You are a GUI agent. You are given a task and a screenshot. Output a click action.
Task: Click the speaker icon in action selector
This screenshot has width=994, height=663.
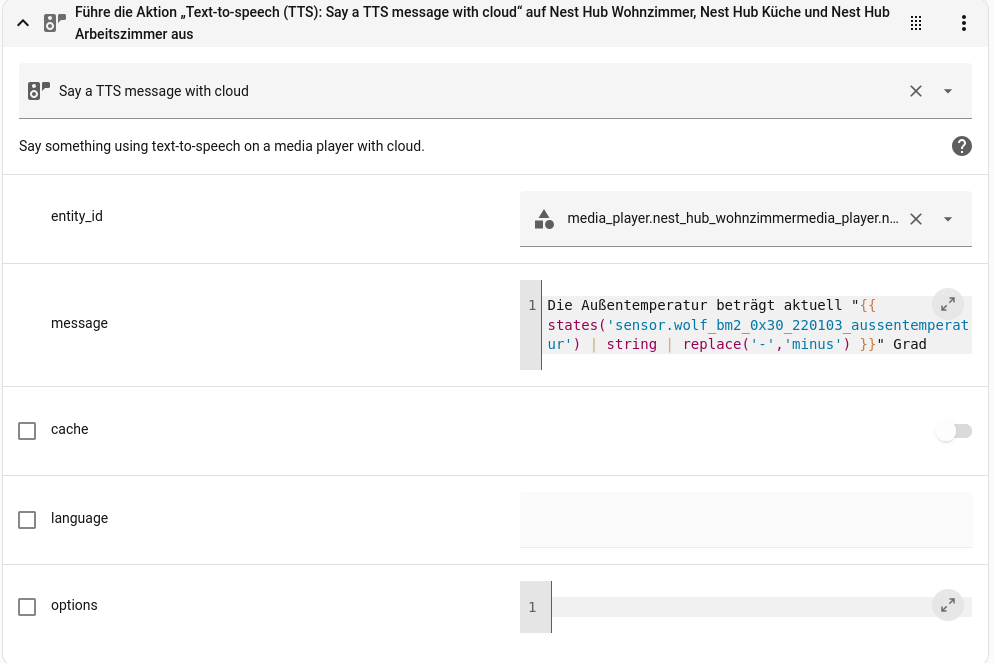[39, 91]
